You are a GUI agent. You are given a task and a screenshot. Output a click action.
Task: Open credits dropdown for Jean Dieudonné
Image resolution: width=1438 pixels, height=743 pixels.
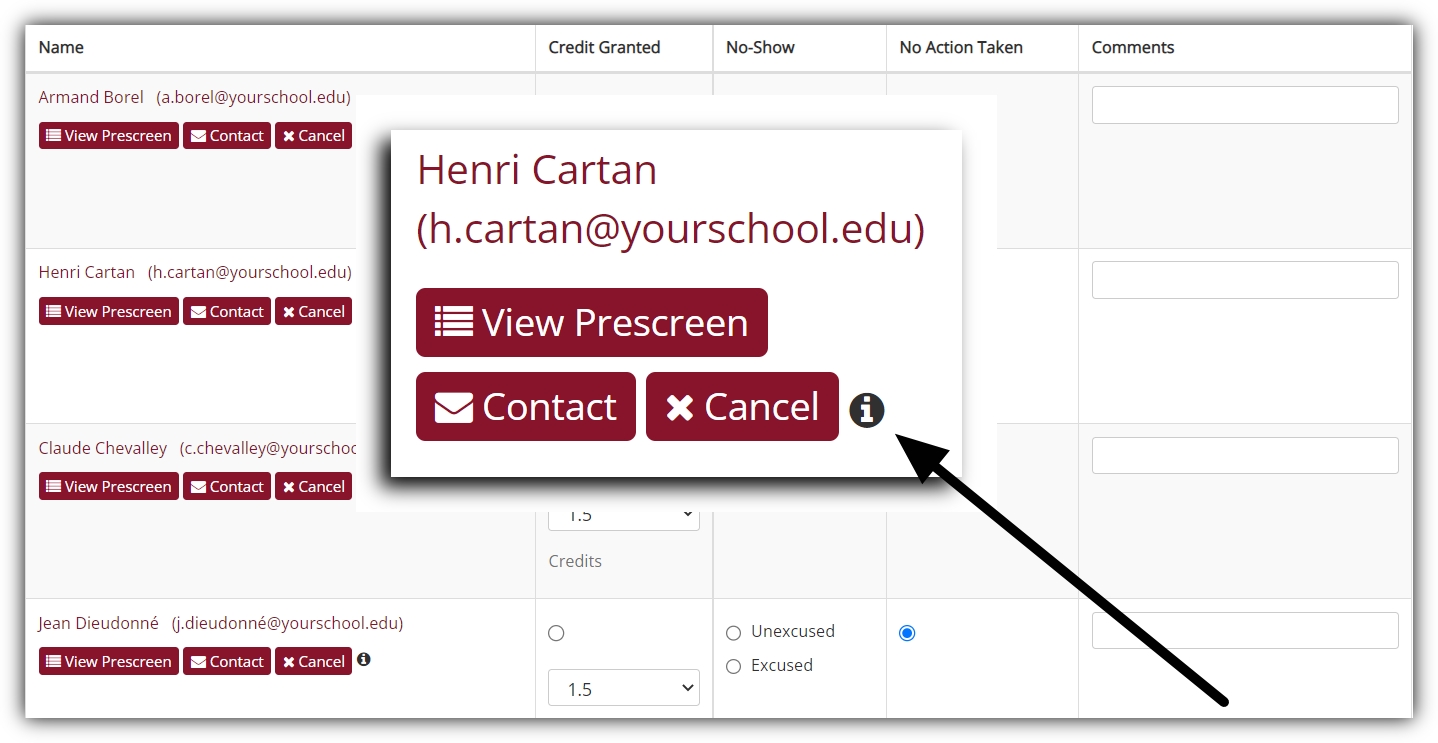click(623, 688)
